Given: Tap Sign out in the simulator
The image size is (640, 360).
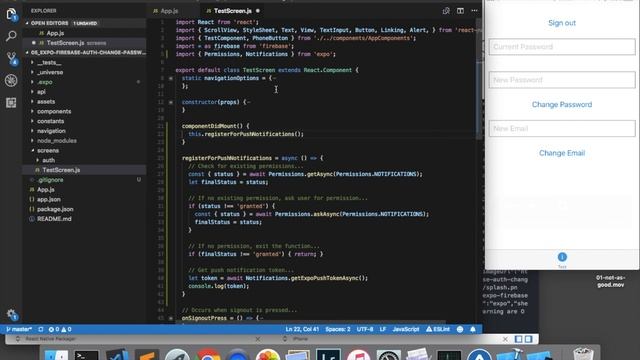Looking at the screenshot, I should (x=562, y=23).
